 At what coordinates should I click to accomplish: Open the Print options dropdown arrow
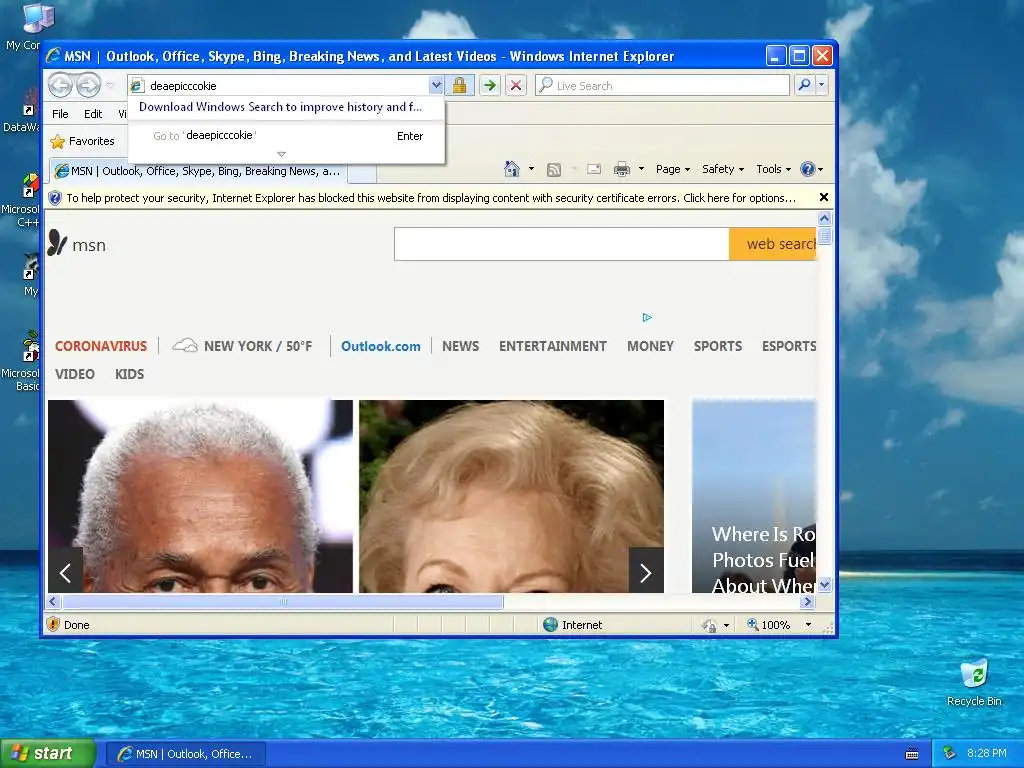click(641, 169)
